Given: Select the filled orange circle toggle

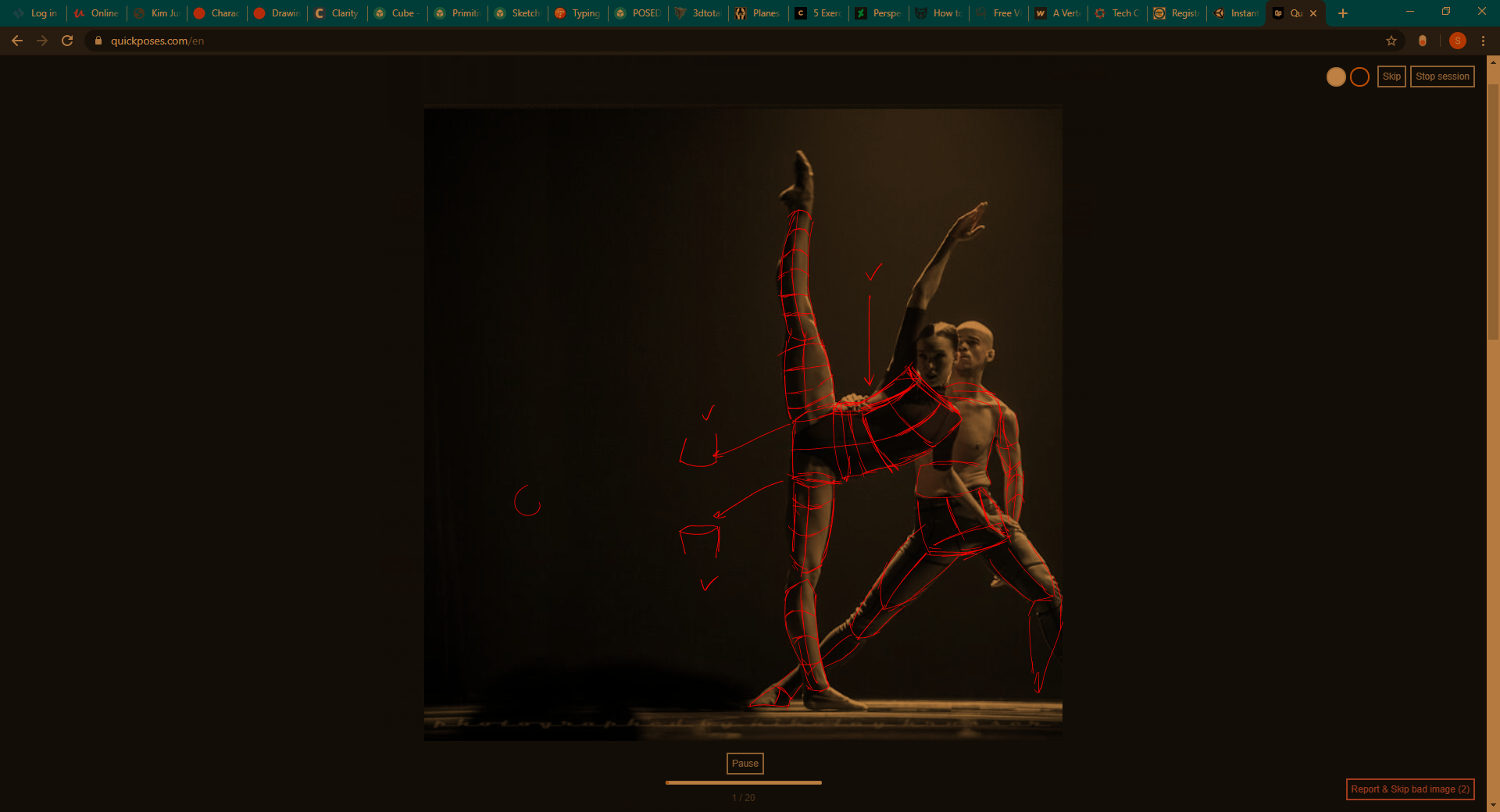Looking at the screenshot, I should coord(1336,77).
